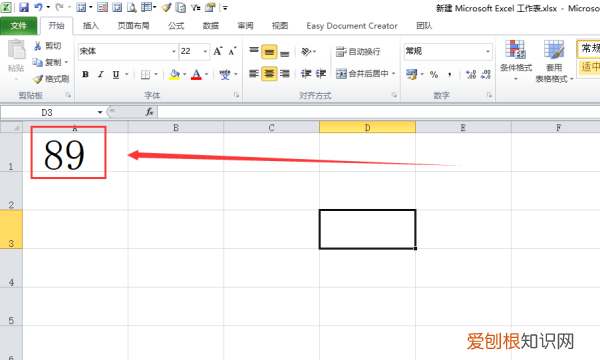Open the font name dropdown showing 宋体
This screenshot has height=360, width=600.
[174, 51]
